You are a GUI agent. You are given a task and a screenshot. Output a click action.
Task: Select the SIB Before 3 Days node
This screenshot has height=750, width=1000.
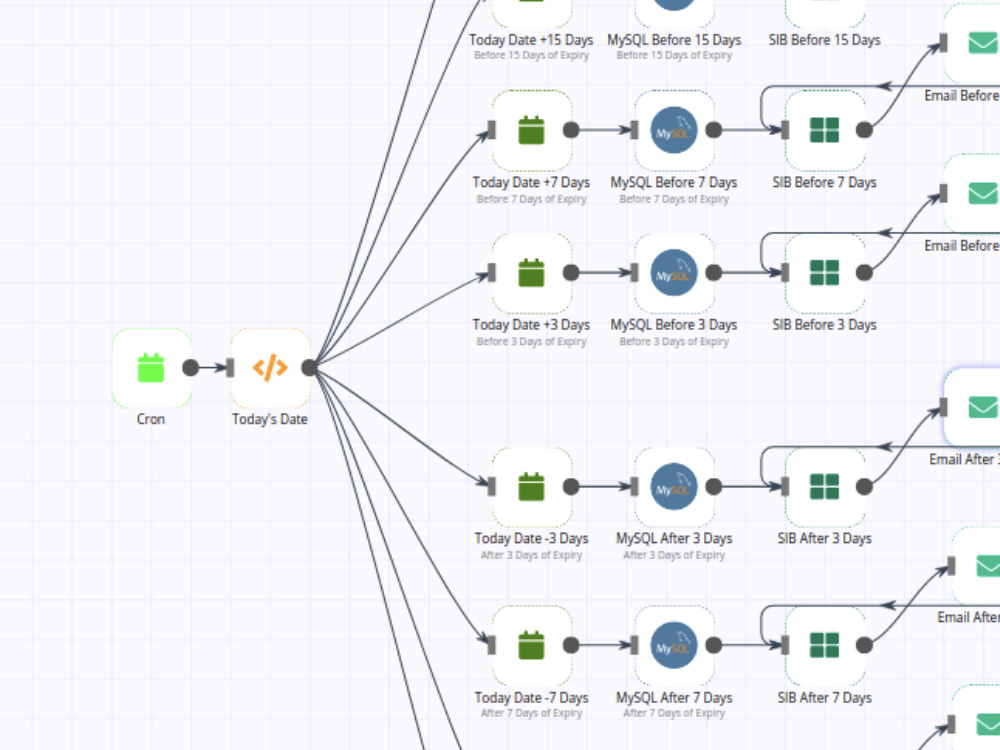click(x=825, y=273)
